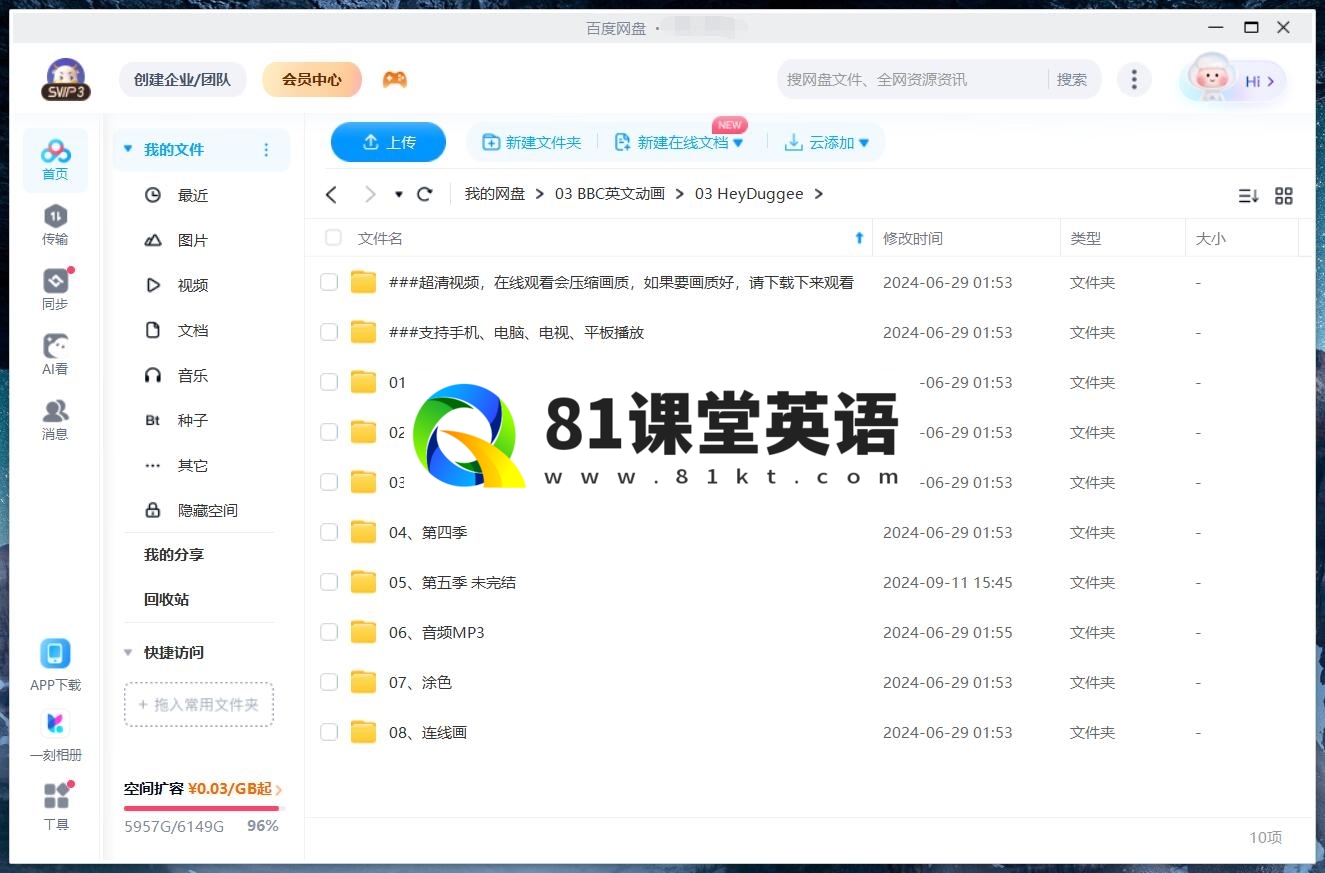1325x873 pixels.
Task: Check the 01 folder checkbox
Action: 329,382
